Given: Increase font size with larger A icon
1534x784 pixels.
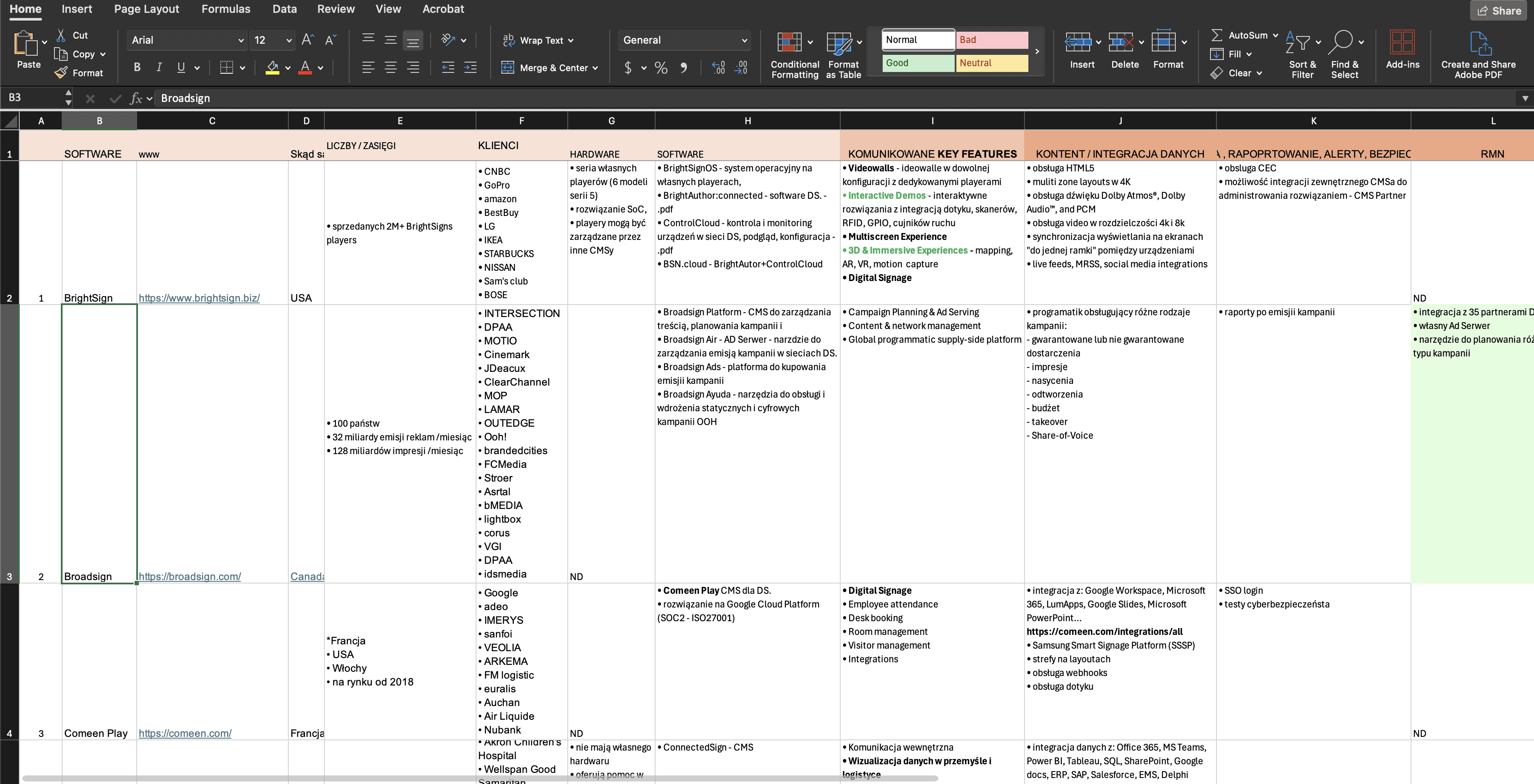Looking at the screenshot, I should [x=307, y=40].
